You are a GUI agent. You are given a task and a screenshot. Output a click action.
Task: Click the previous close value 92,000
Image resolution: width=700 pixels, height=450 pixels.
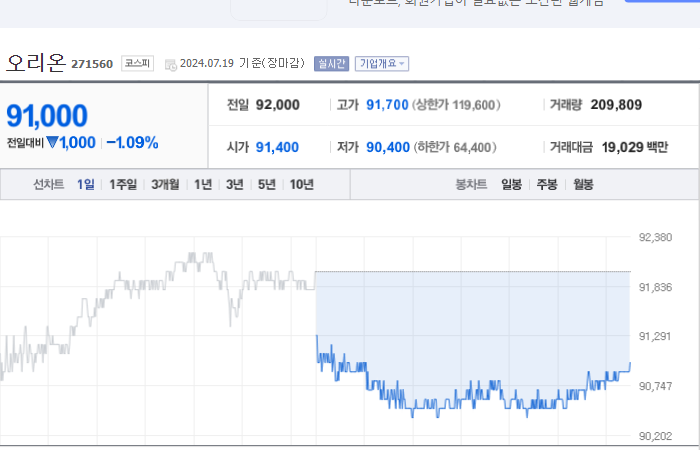[278, 105]
